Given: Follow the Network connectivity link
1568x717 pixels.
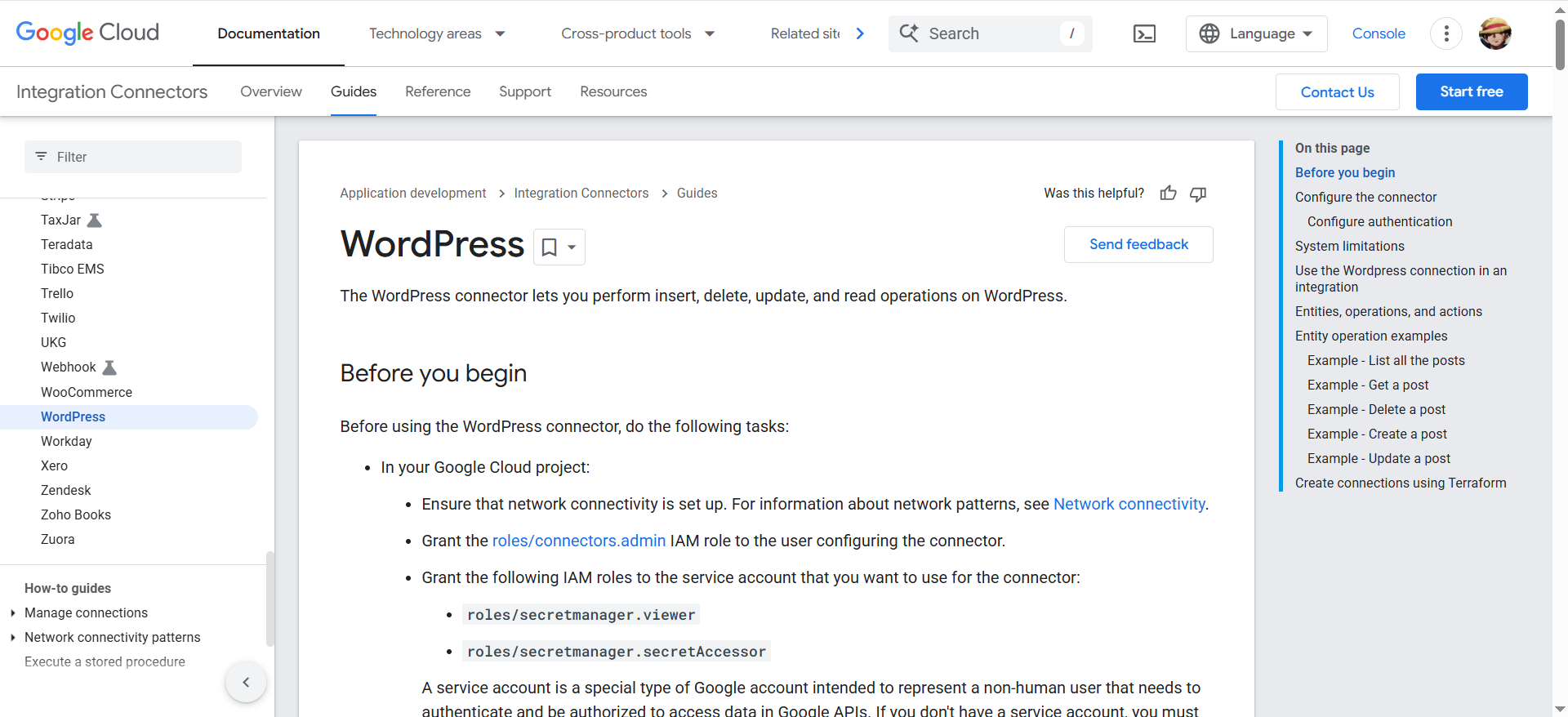Looking at the screenshot, I should (1129, 504).
